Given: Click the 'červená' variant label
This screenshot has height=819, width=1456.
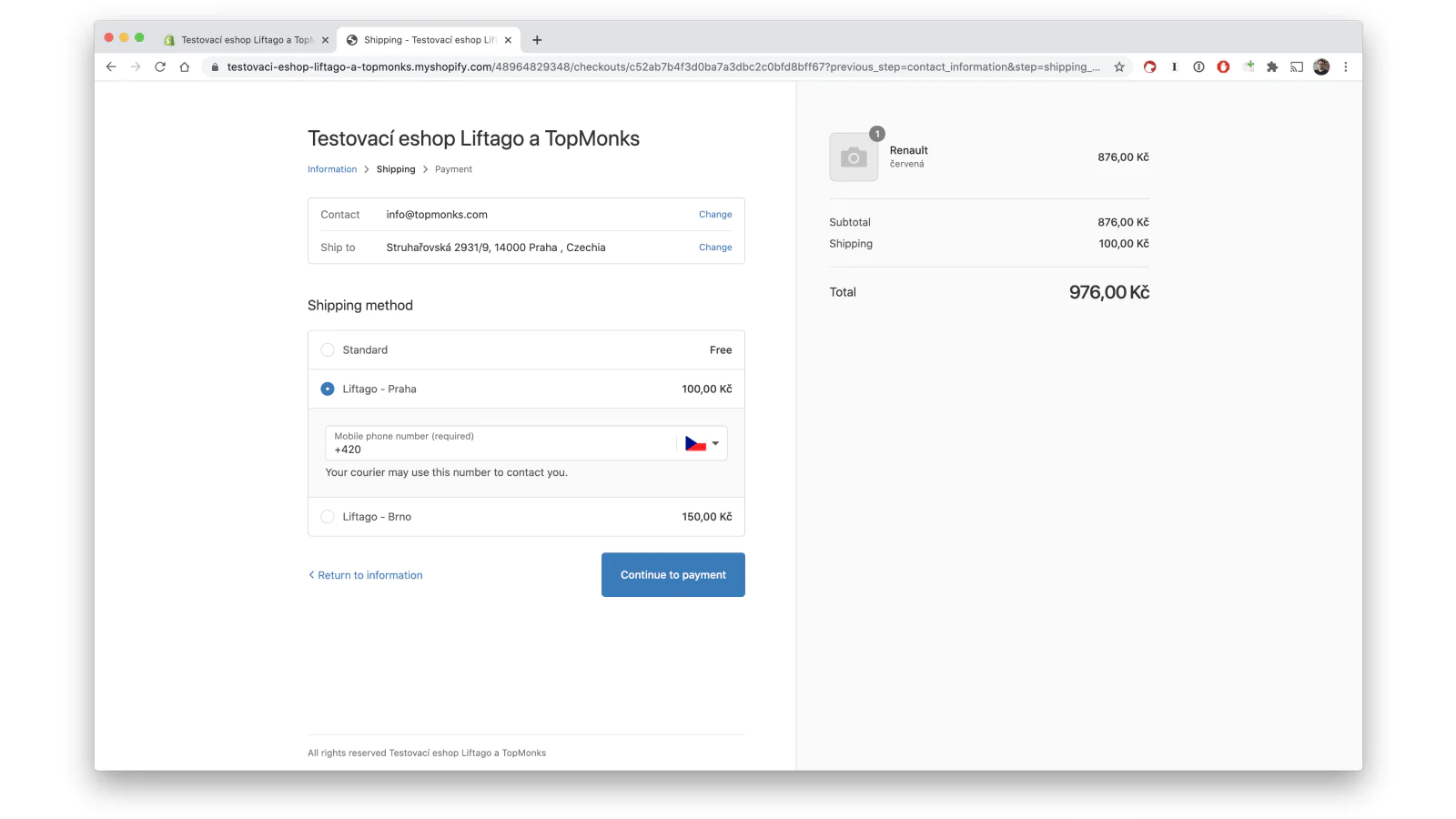Looking at the screenshot, I should [906, 165].
